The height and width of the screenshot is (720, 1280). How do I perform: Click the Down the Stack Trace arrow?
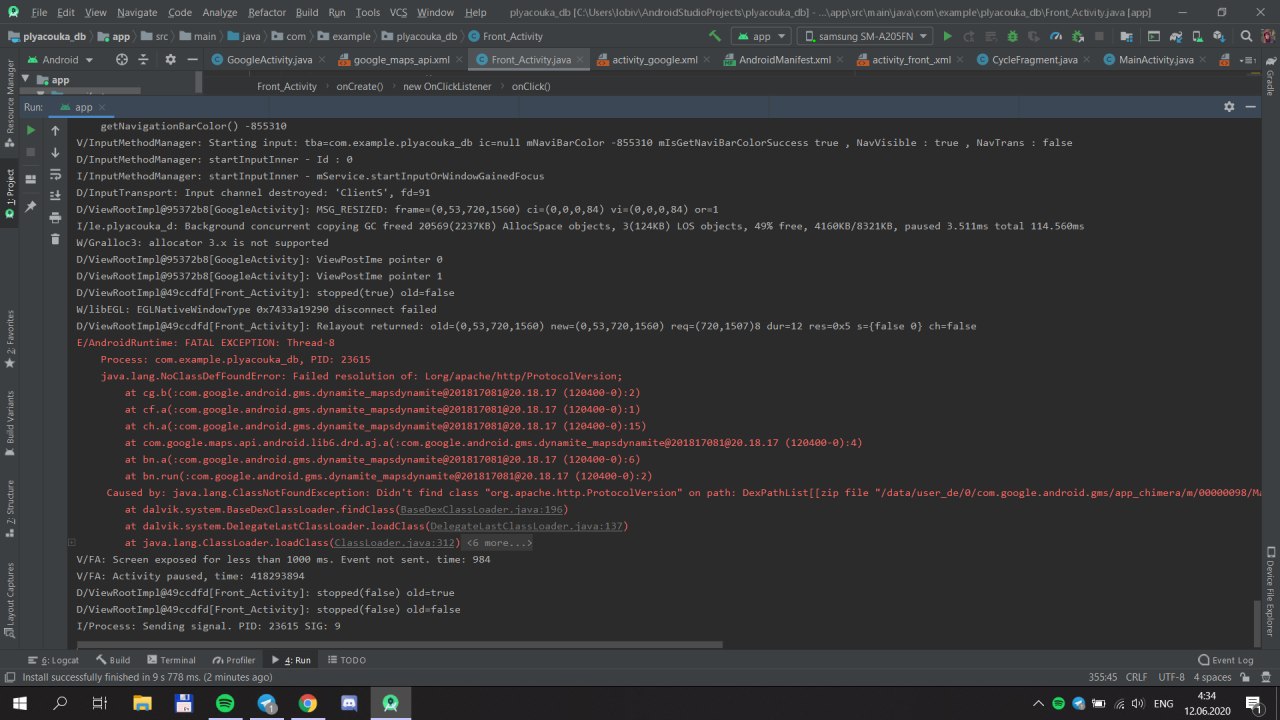click(55, 152)
